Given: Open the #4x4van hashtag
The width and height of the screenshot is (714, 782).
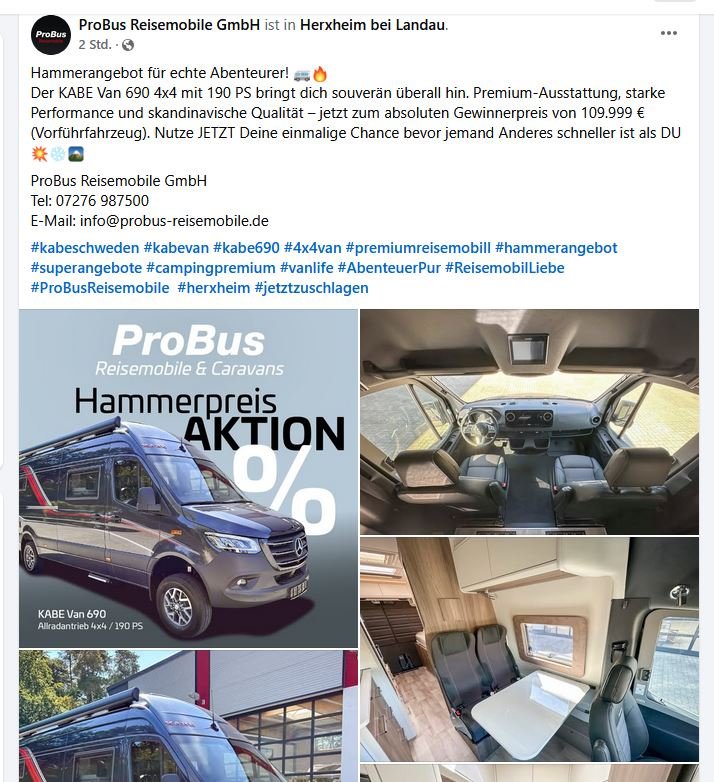Looking at the screenshot, I should 313,248.
